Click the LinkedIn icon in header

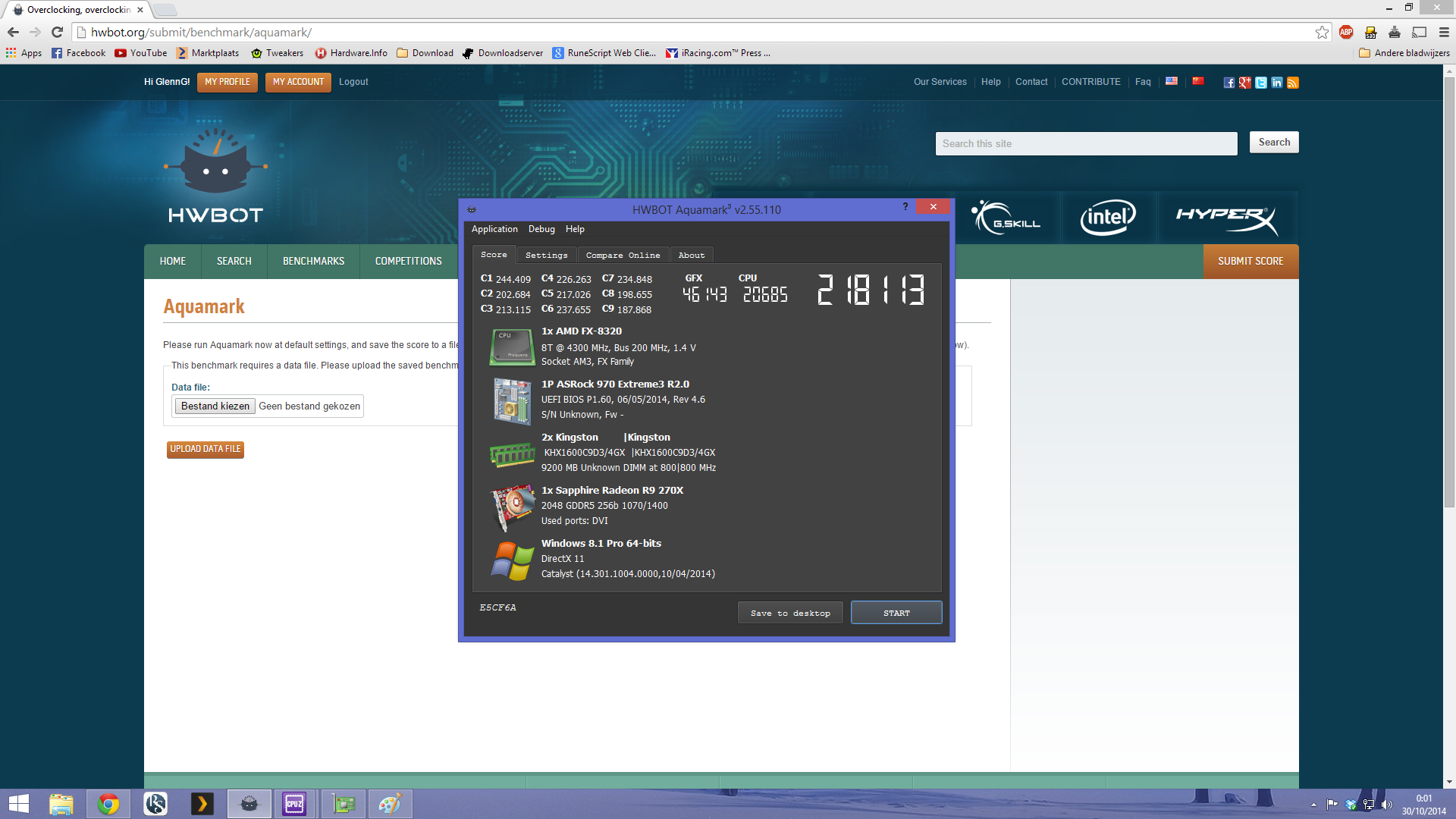(x=1277, y=83)
